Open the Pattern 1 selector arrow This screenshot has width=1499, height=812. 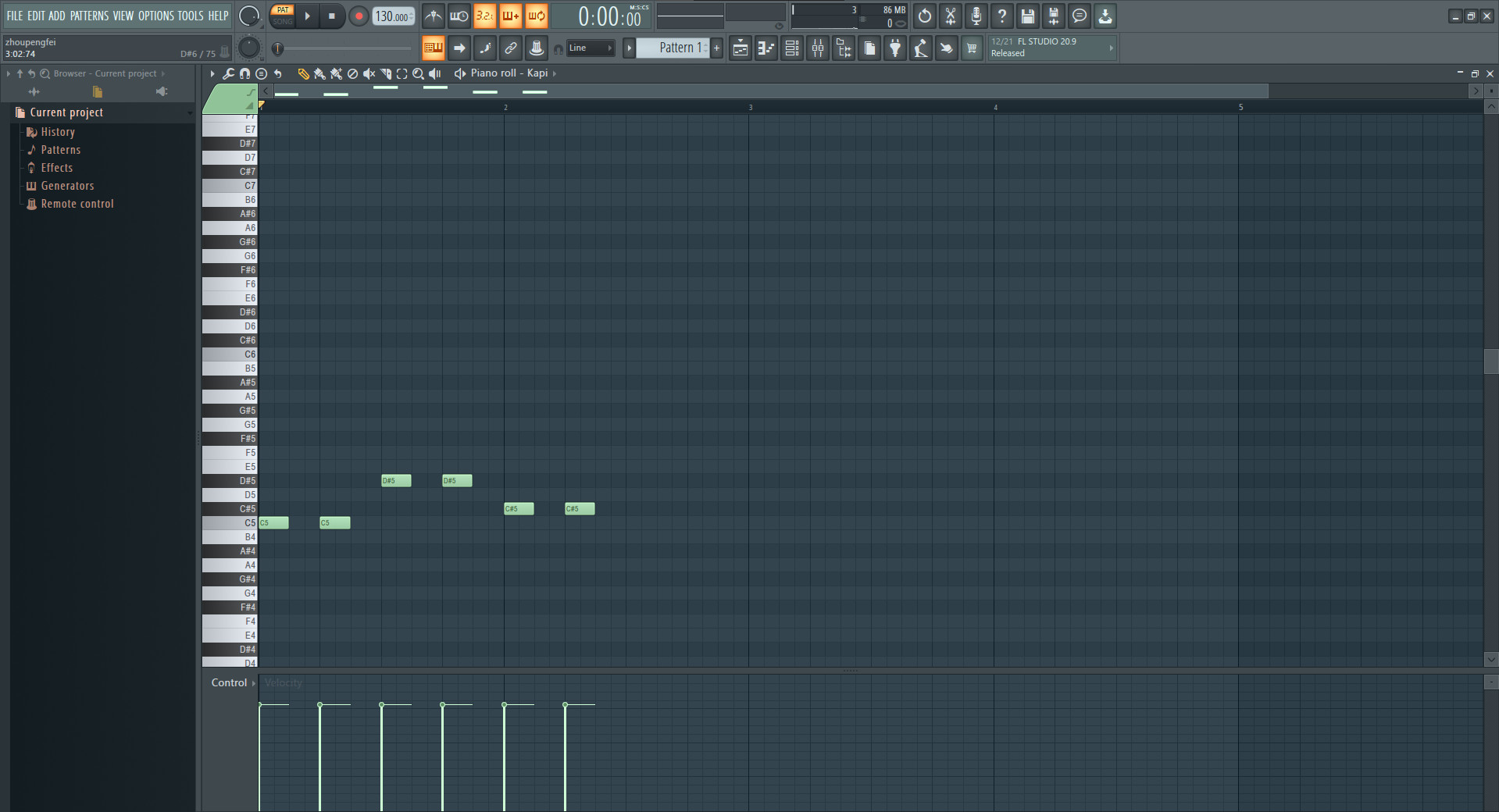click(x=630, y=48)
